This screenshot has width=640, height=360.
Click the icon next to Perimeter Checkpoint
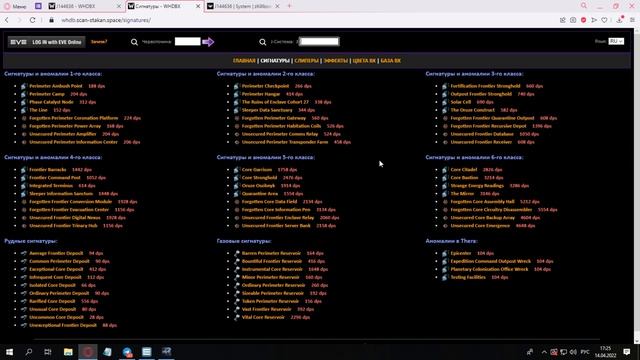[236, 86]
